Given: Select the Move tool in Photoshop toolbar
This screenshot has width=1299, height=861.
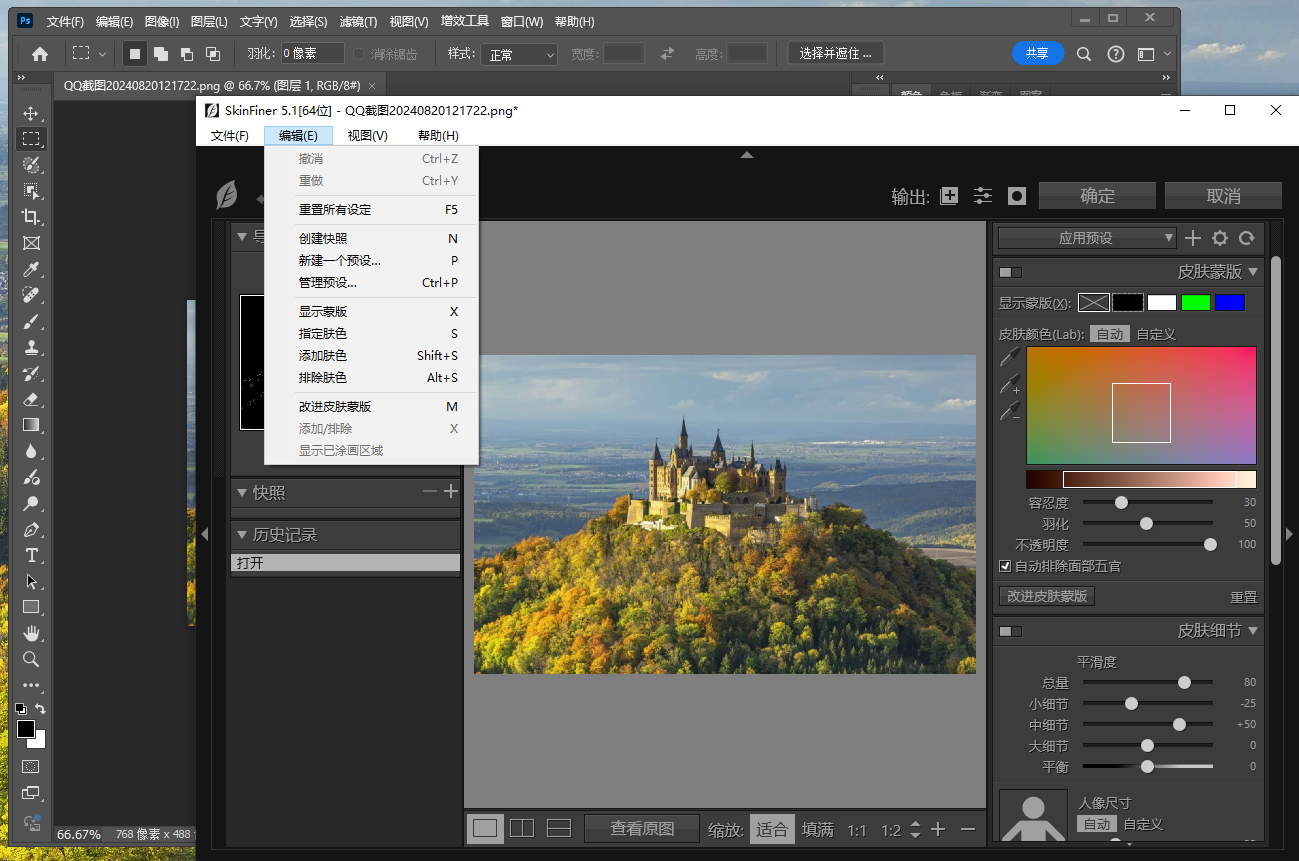Looking at the screenshot, I should 31,113.
